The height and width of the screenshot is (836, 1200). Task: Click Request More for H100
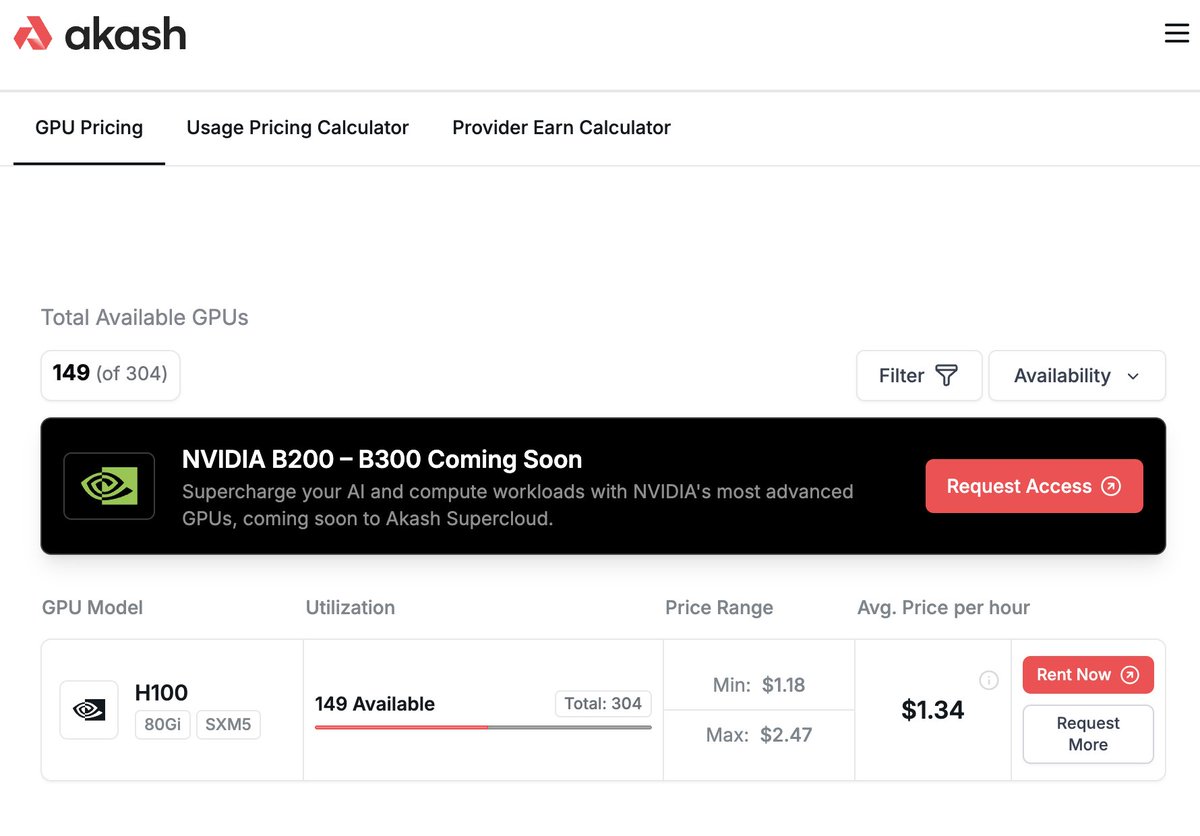(x=1088, y=734)
